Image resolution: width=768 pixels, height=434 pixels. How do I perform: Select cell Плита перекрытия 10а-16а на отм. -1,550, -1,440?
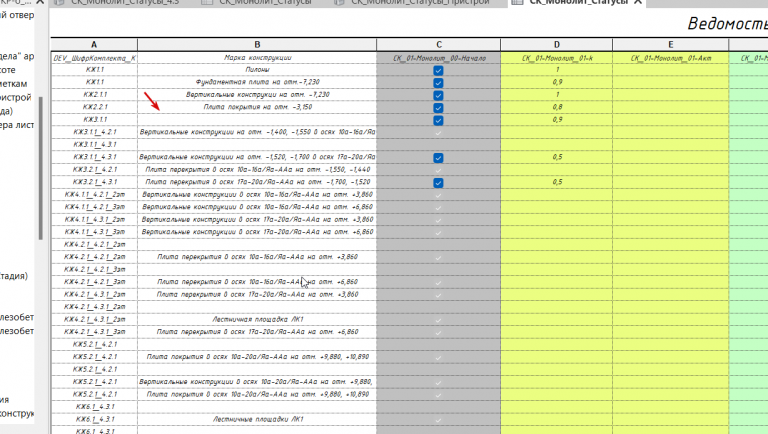tap(257, 169)
